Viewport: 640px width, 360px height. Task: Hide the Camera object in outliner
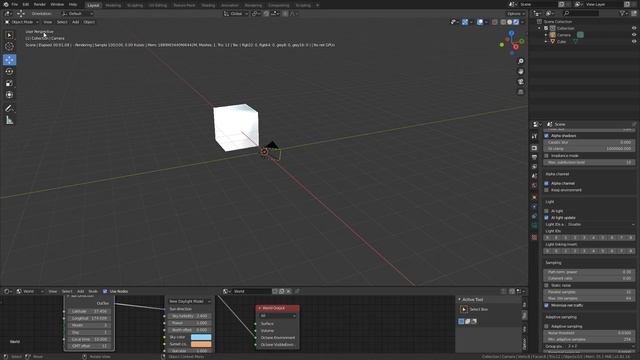(634, 35)
